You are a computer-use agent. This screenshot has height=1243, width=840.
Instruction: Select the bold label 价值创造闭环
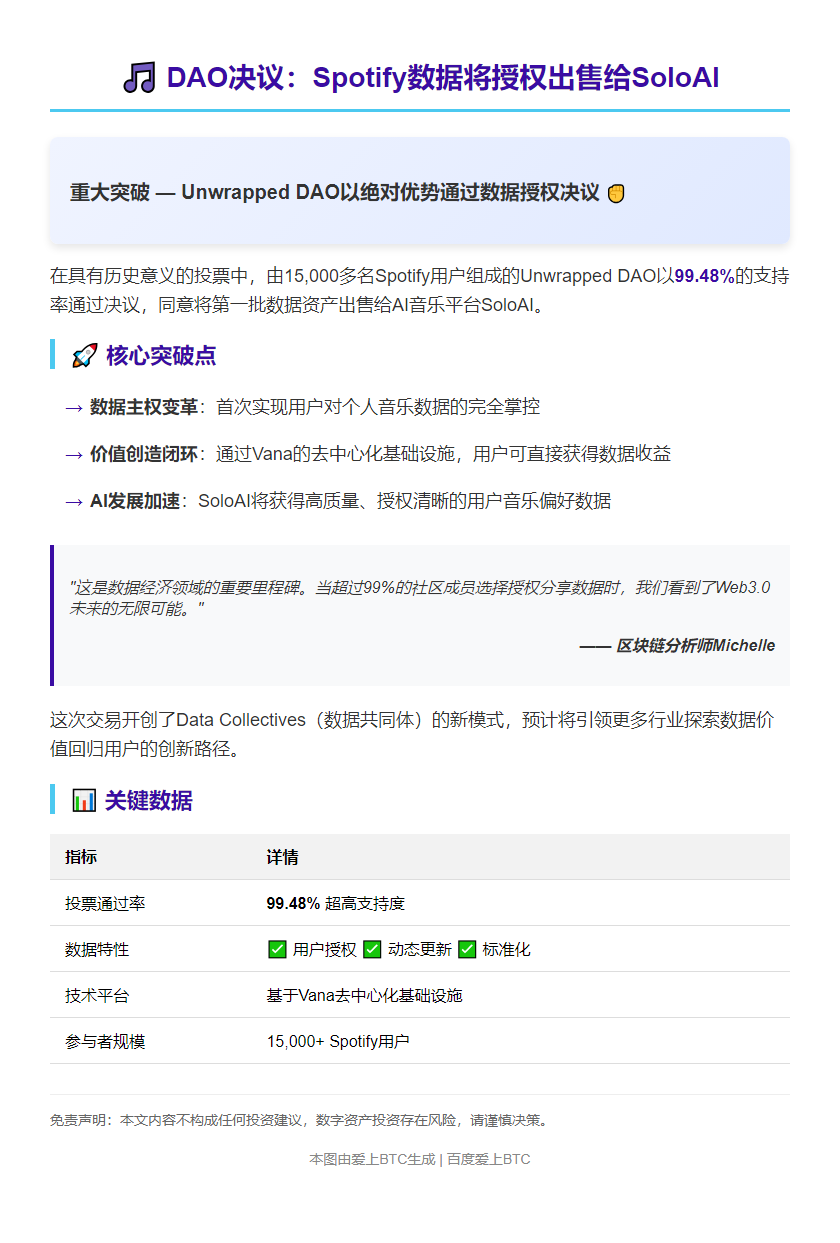[x=144, y=454]
